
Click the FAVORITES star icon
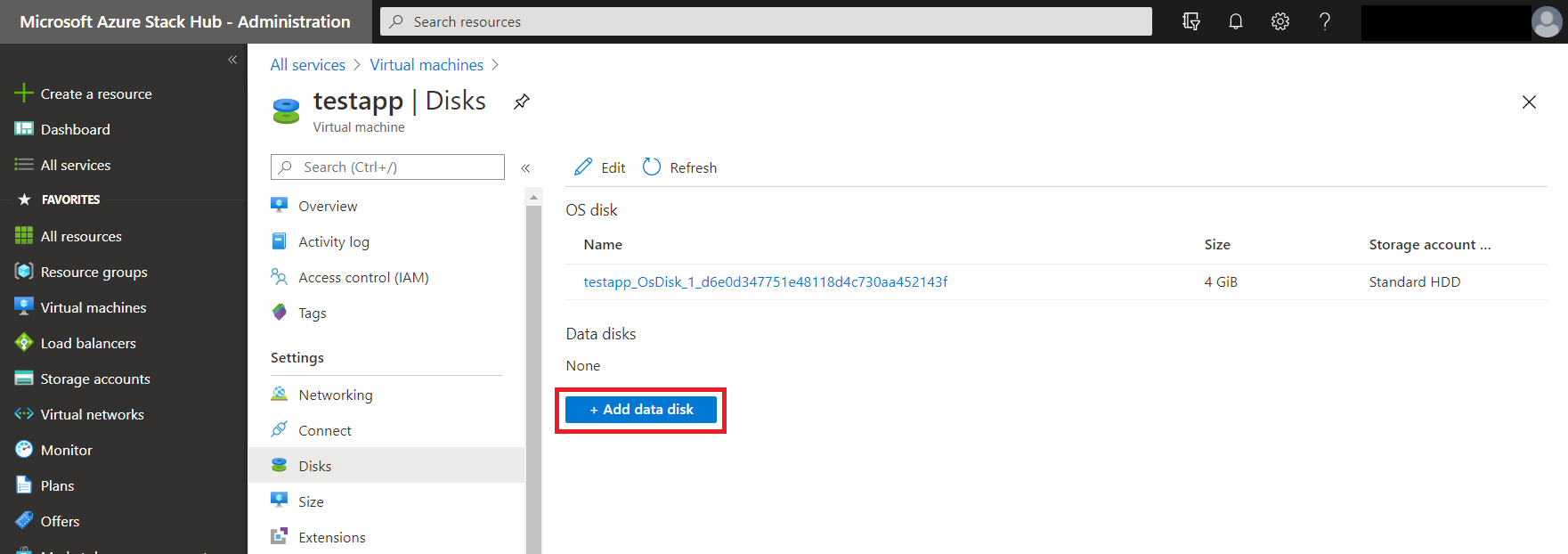pos(24,200)
